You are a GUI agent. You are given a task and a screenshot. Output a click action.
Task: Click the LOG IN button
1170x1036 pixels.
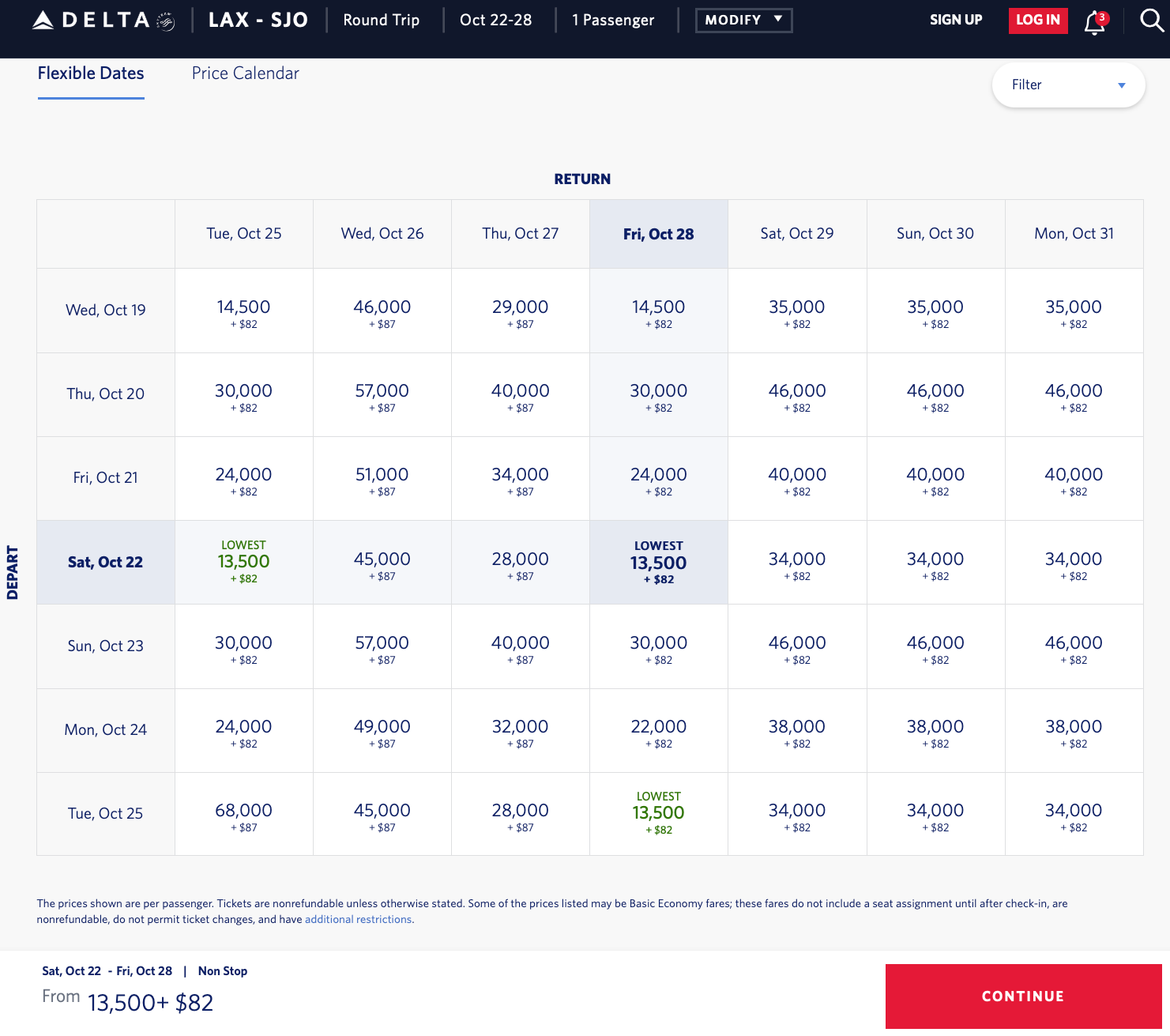pos(1037,21)
